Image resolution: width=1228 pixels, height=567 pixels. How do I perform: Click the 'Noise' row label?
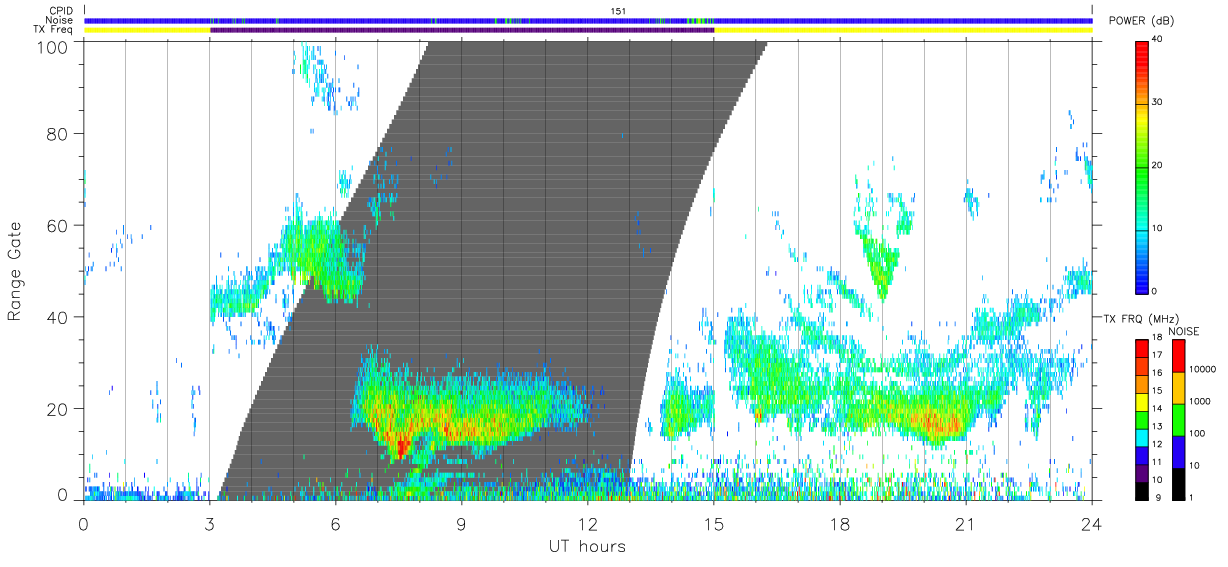click(60, 20)
